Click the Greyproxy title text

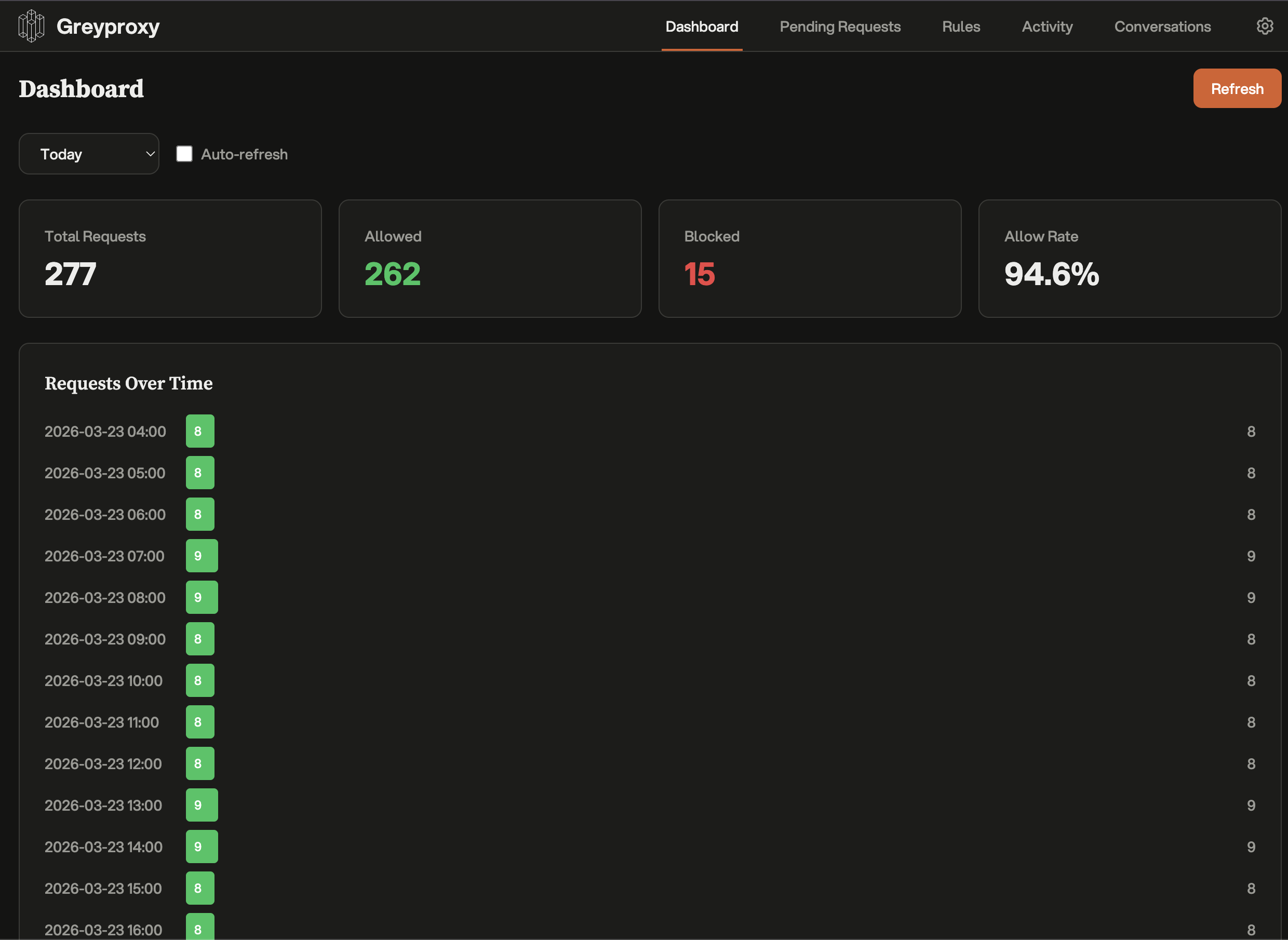[108, 26]
